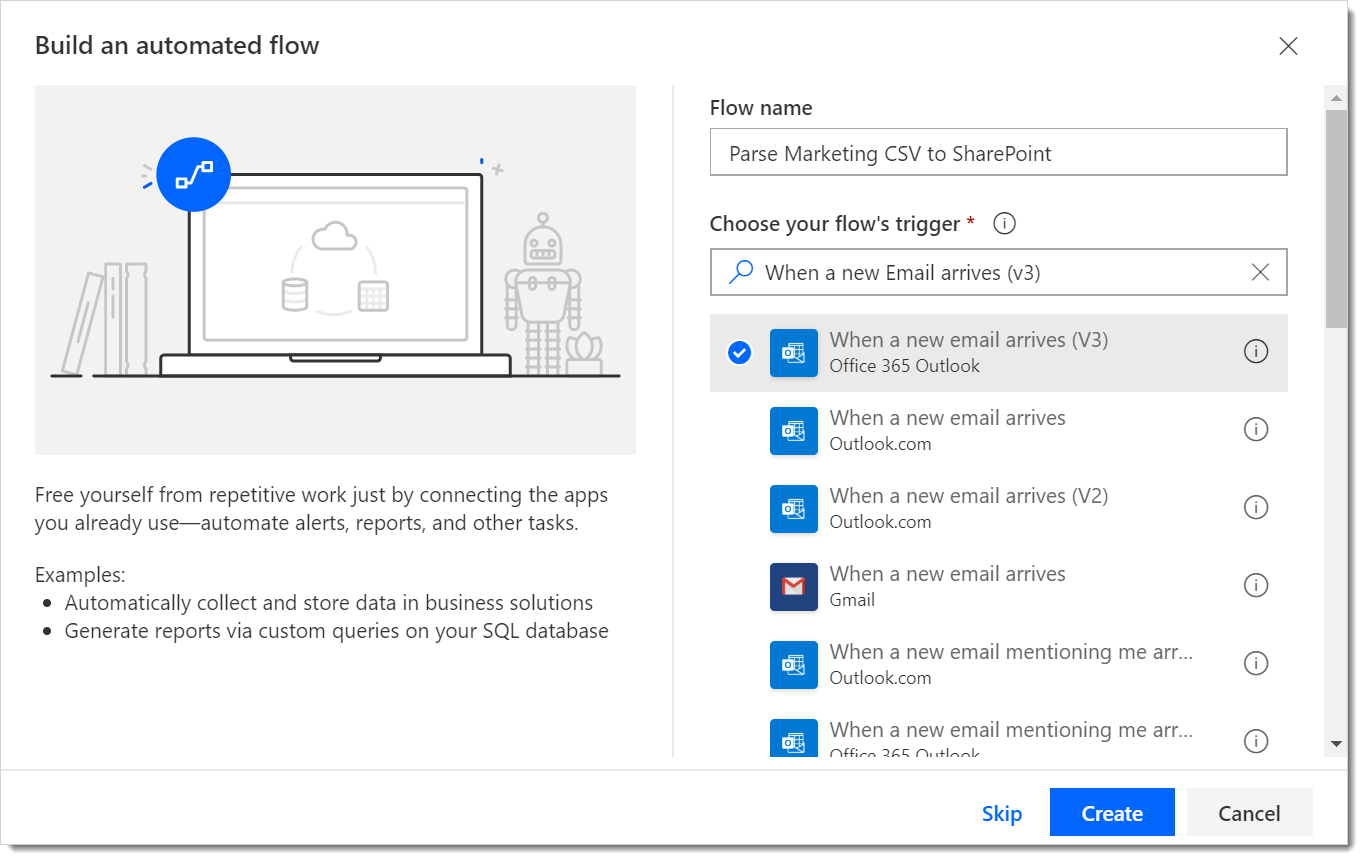Show info for When a new email arrives (V3)
This screenshot has height=860, width=1363.
coord(1255,351)
